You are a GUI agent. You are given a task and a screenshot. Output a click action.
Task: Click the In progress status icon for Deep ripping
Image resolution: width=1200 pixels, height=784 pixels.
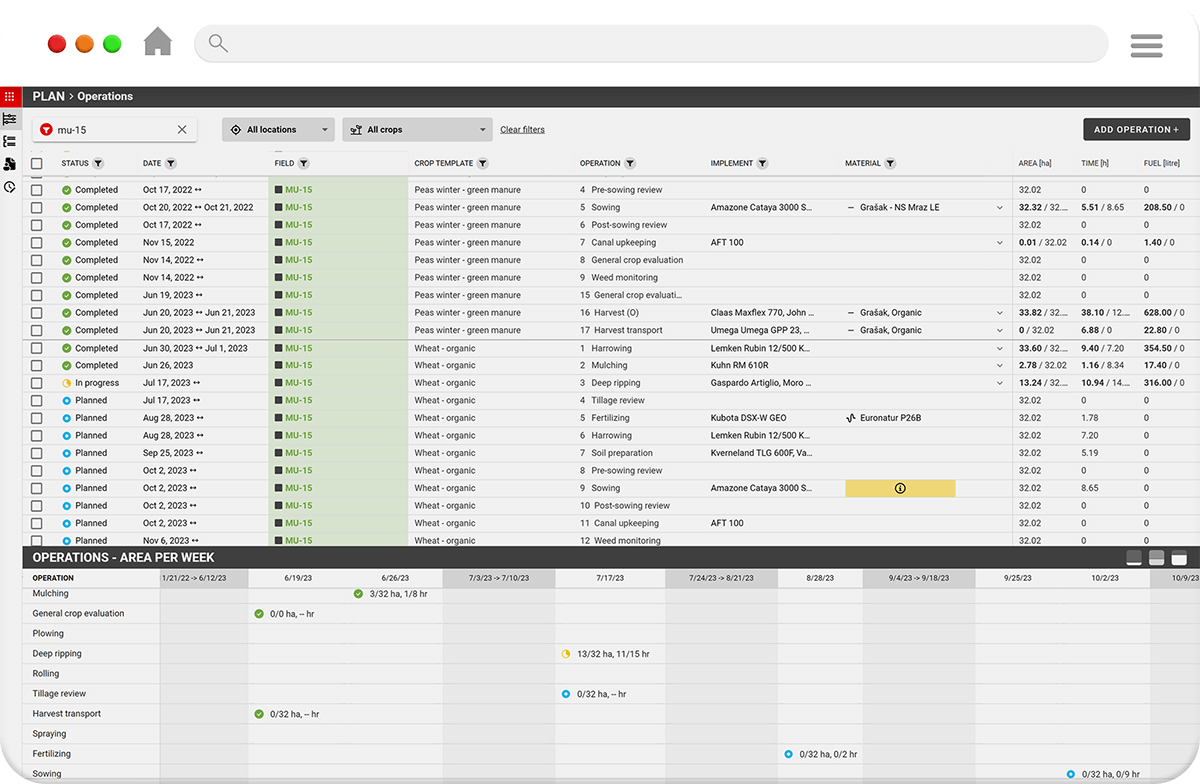point(66,383)
